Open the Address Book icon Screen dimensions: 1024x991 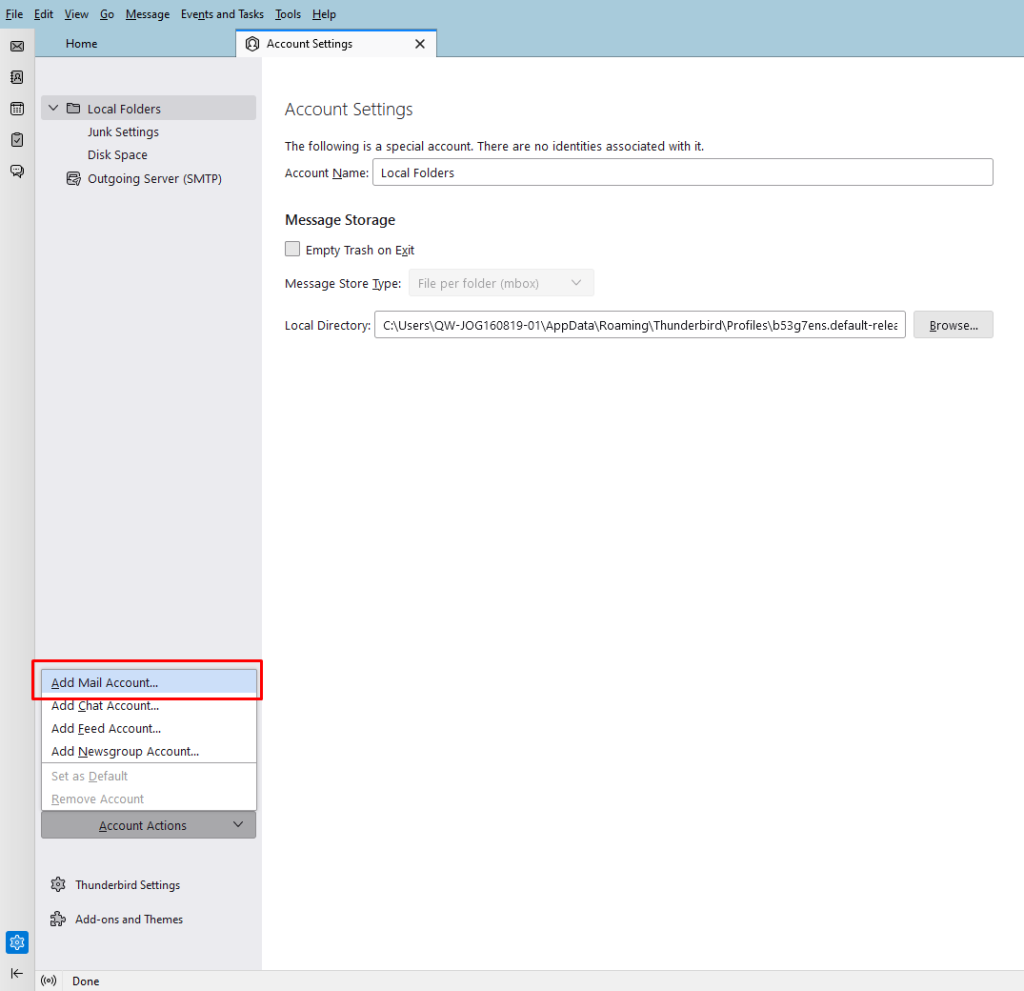[17, 77]
